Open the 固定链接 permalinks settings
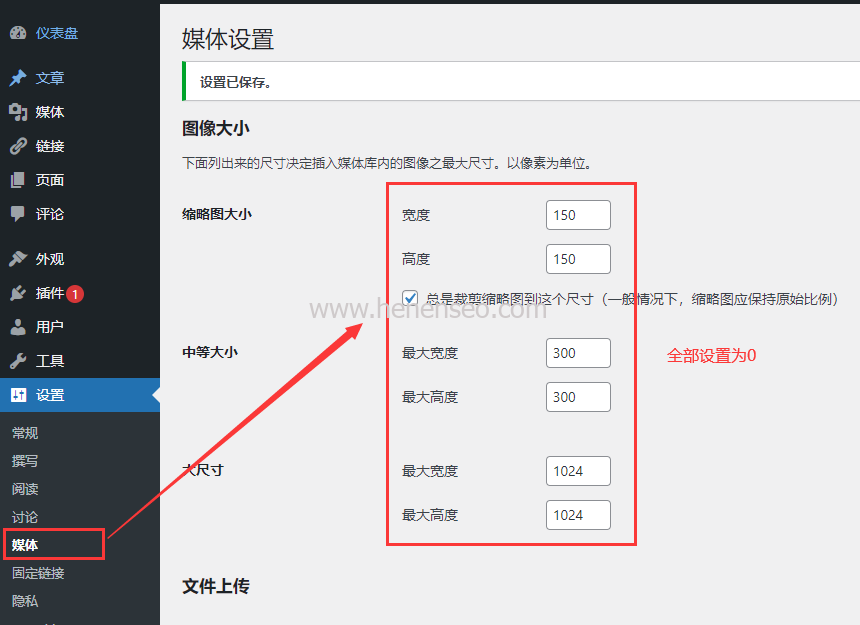 (37, 572)
